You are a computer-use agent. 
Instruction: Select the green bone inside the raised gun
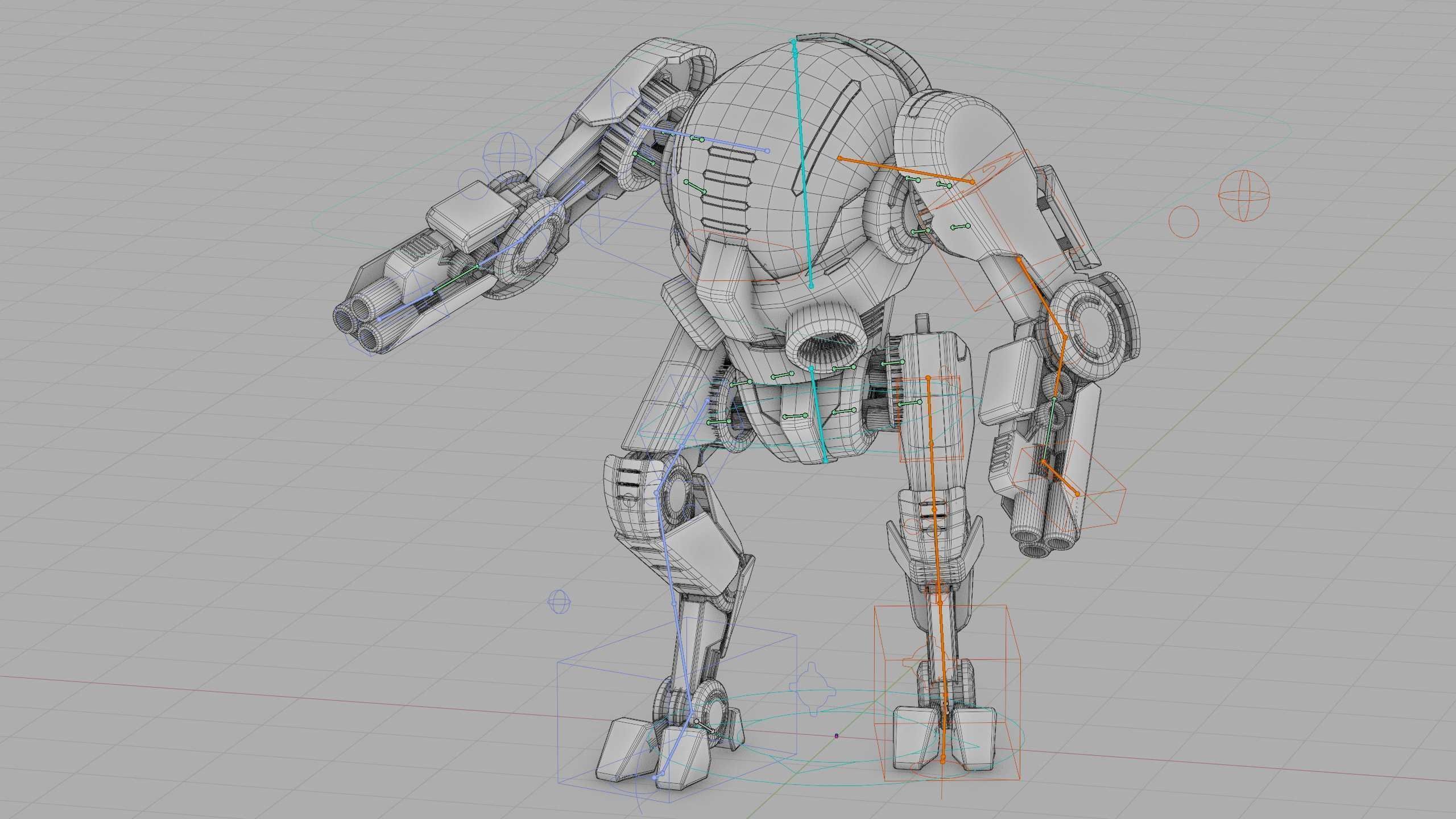455,279
